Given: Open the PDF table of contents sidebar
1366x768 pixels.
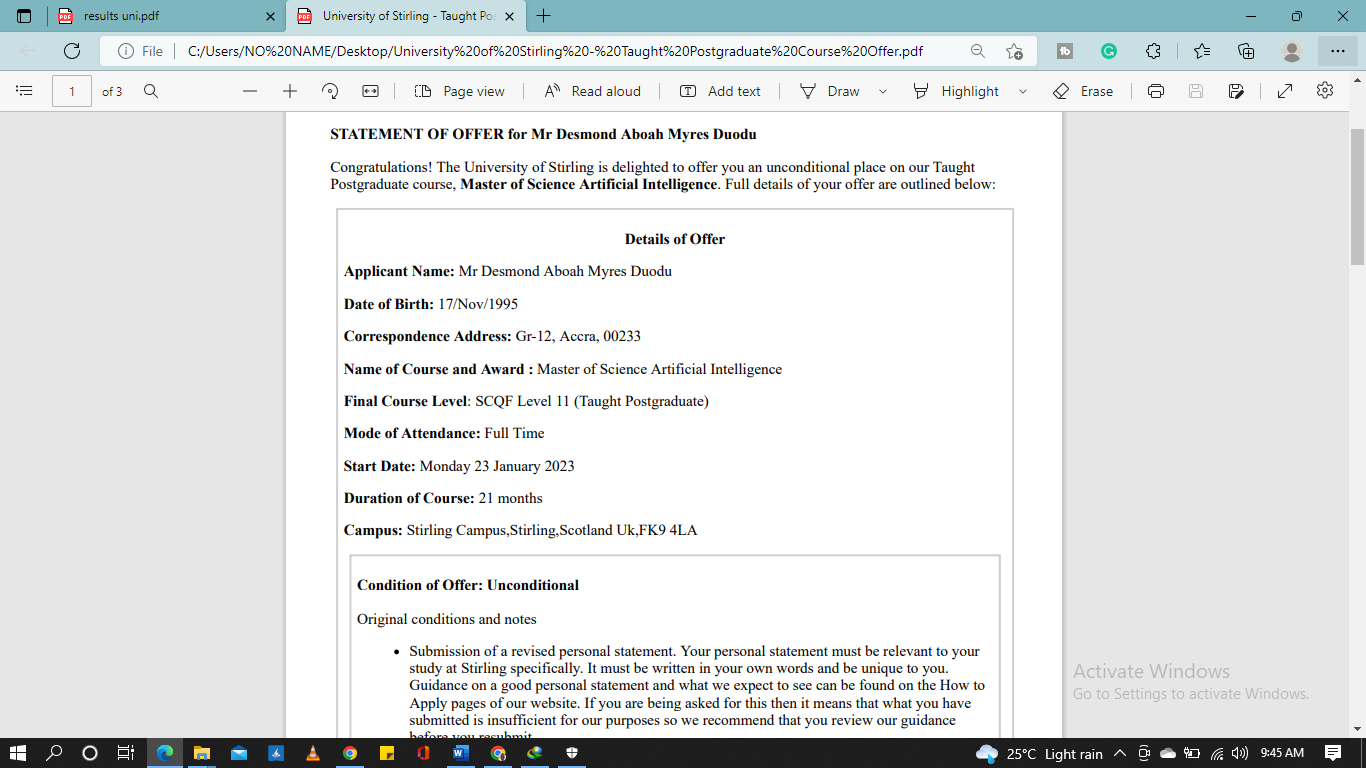Looking at the screenshot, I should coord(25,91).
